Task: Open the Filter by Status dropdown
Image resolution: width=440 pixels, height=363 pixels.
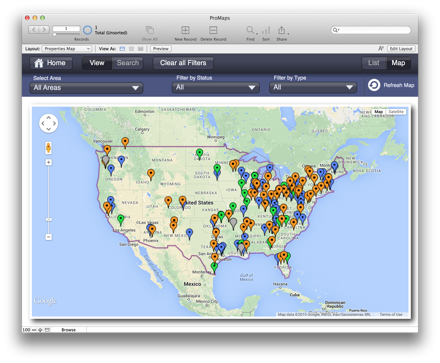Action: 216,88
